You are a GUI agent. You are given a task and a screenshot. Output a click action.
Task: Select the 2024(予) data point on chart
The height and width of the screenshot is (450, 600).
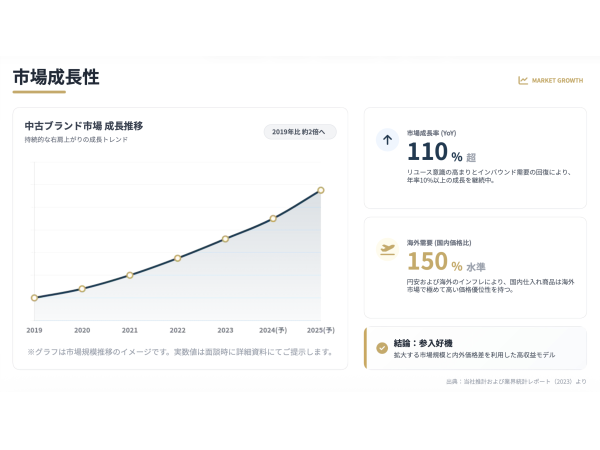[x=273, y=218]
